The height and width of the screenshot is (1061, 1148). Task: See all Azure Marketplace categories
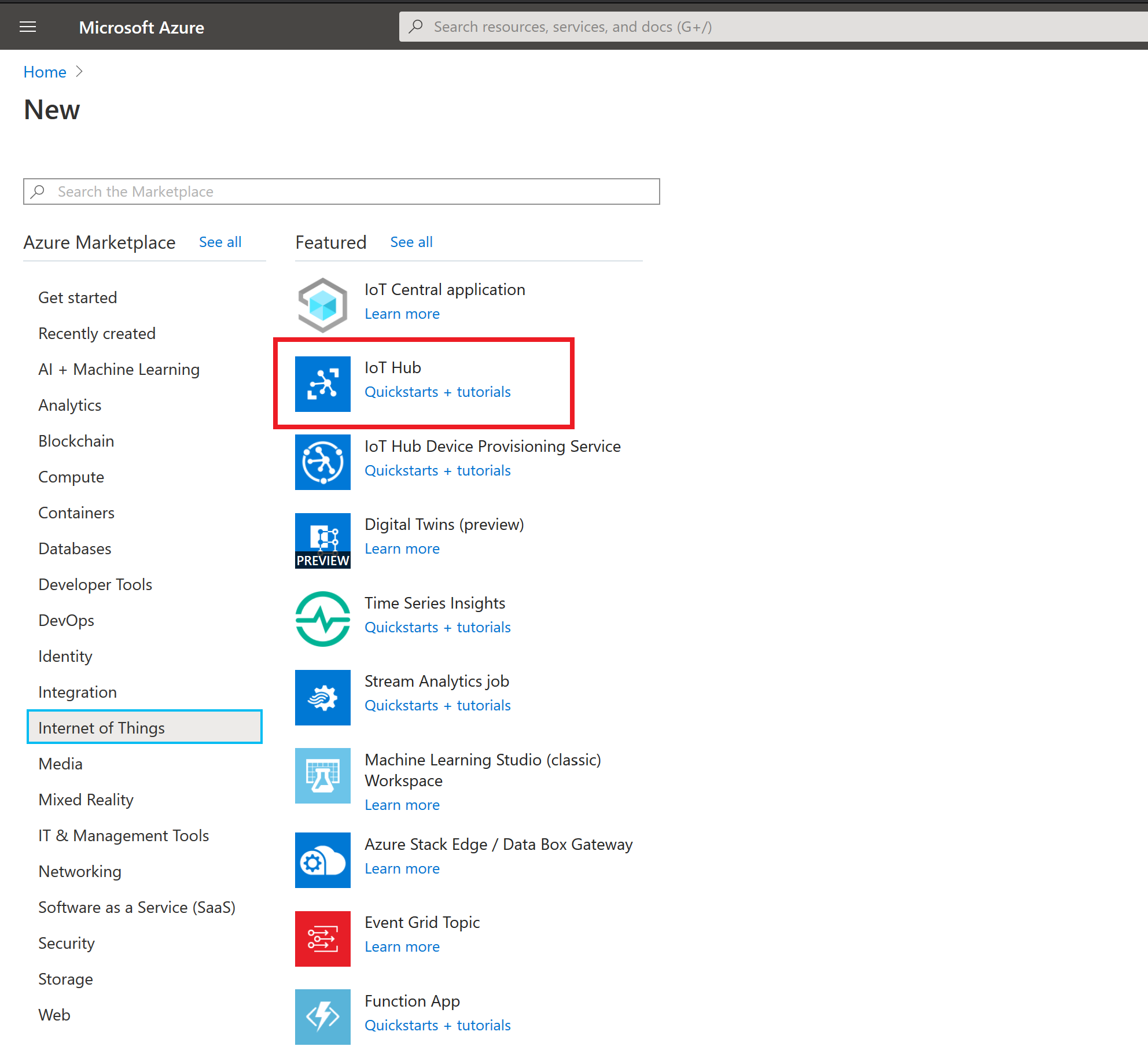[x=220, y=242]
